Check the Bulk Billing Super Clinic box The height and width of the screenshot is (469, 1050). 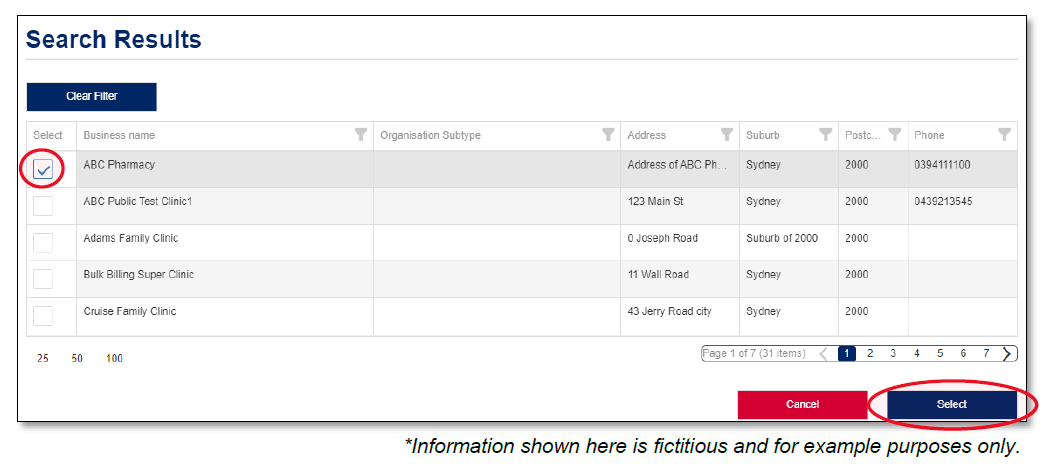pos(43,279)
